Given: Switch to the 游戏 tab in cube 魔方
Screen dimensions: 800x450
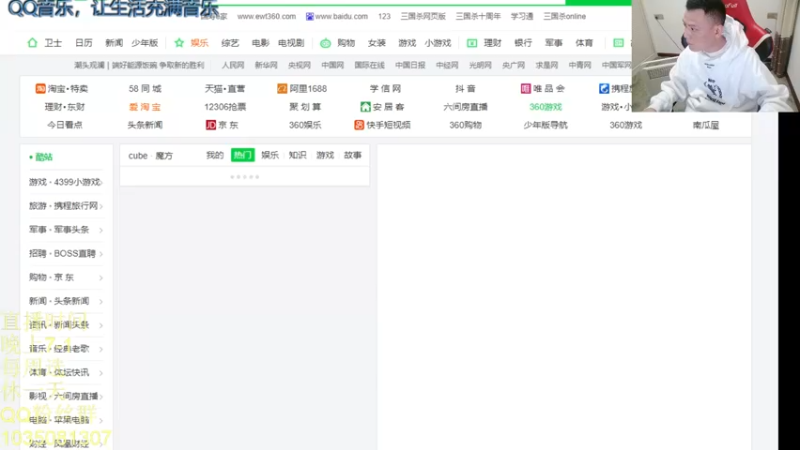Looking at the screenshot, I should tap(325, 155).
